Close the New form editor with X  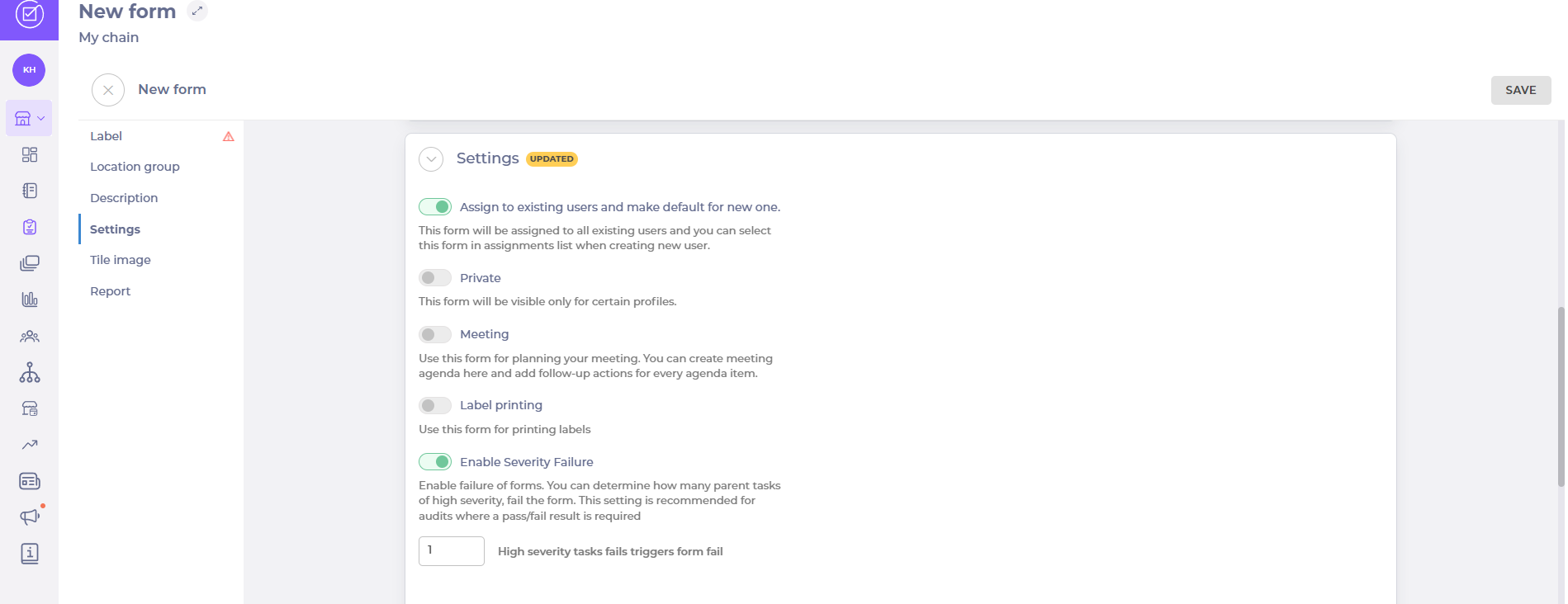(108, 90)
